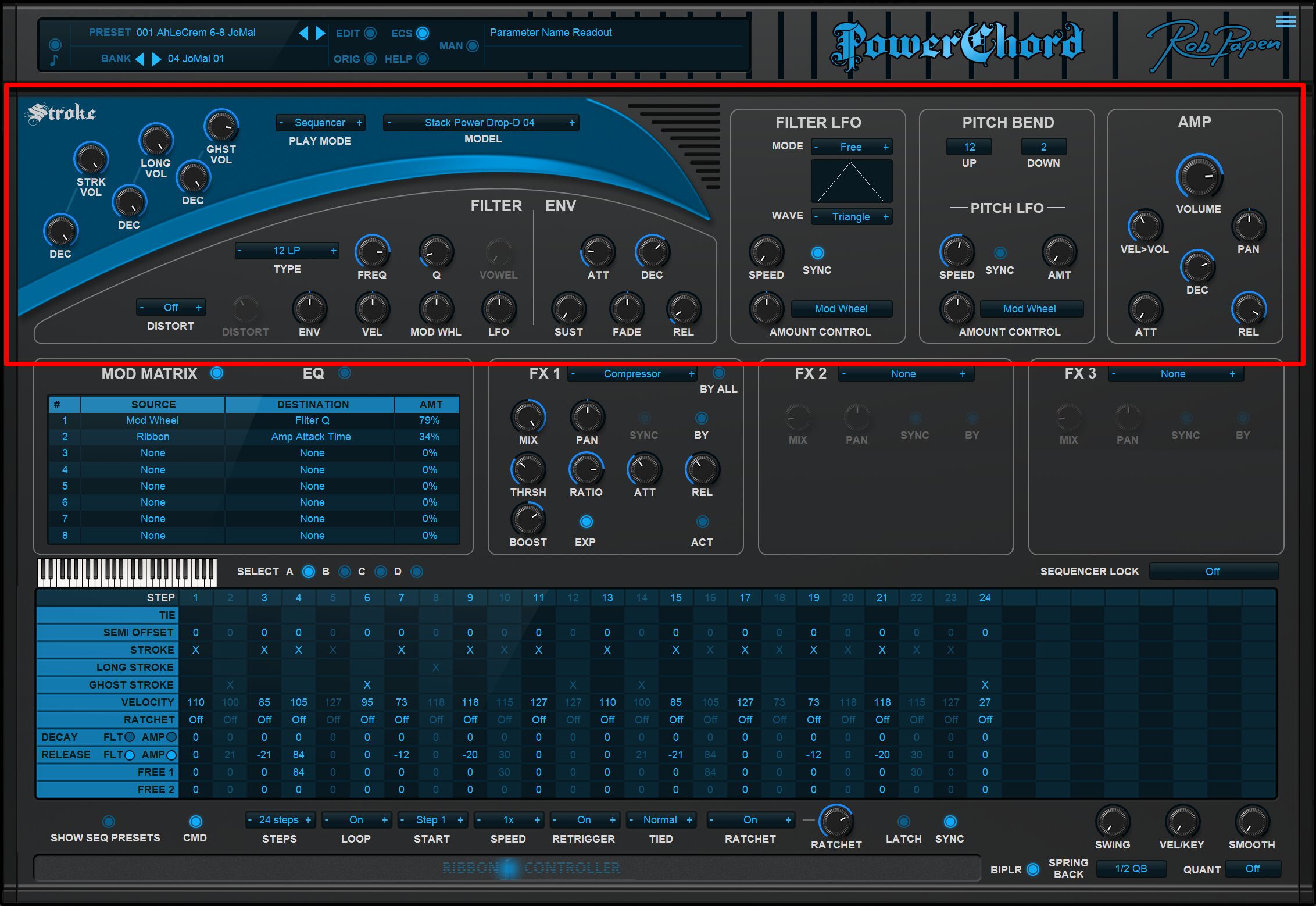Image resolution: width=1316 pixels, height=906 pixels.
Task: Toggle the EDIT button light
Action: (x=370, y=33)
